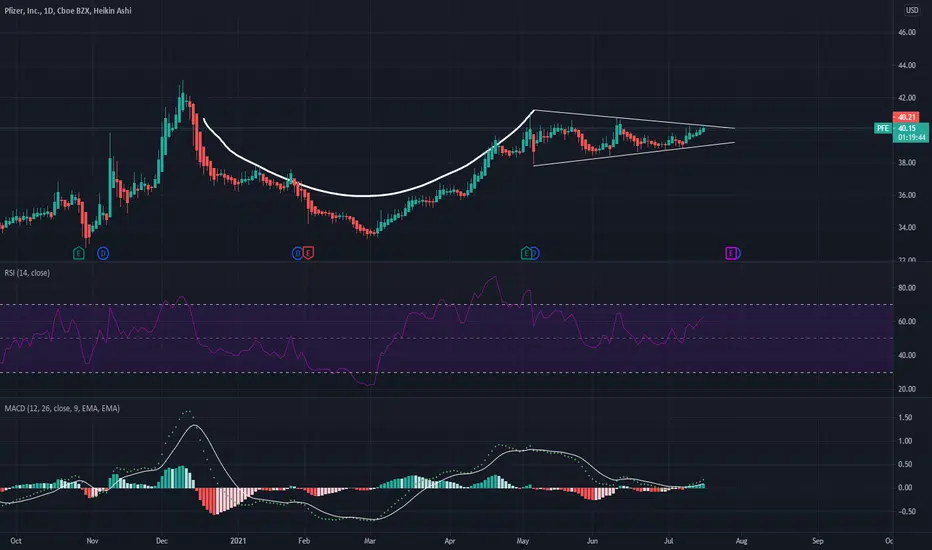Click the Apr label on time axis

450,541
